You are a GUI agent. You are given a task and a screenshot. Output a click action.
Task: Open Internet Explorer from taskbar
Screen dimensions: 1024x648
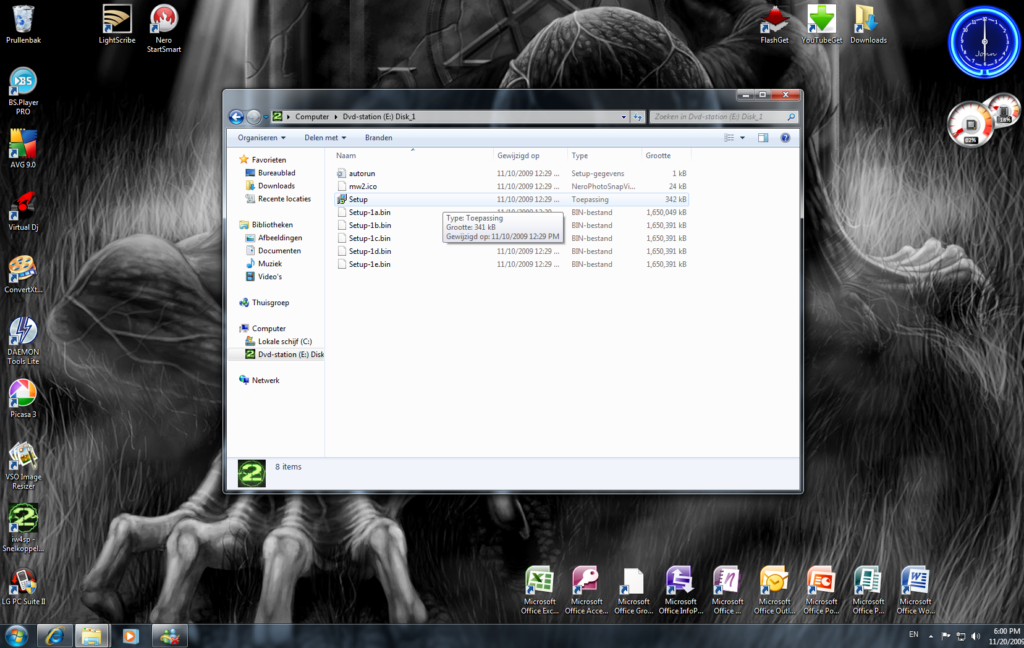coord(54,636)
